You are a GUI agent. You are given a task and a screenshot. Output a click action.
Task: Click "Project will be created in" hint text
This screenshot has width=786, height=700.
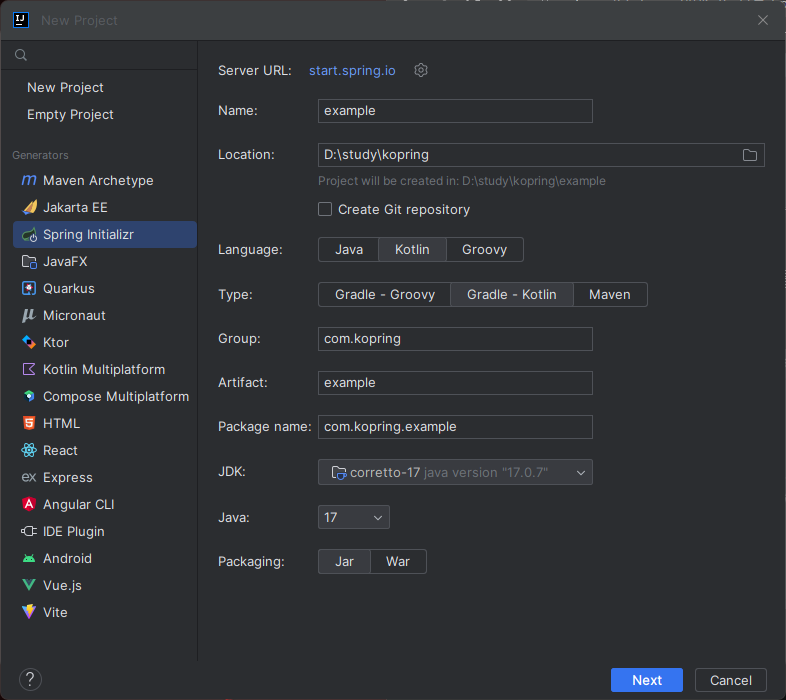coord(462,181)
